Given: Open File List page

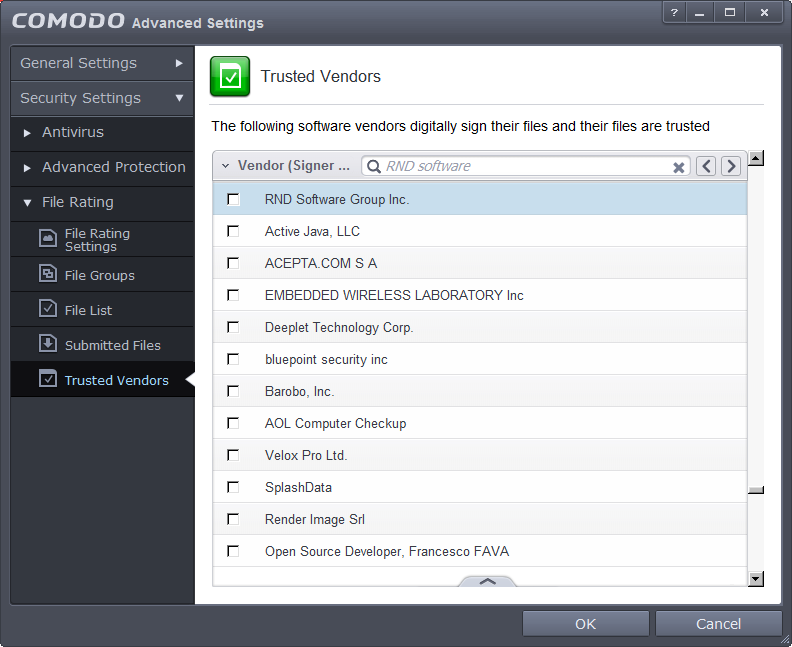Looking at the screenshot, I should point(102,310).
